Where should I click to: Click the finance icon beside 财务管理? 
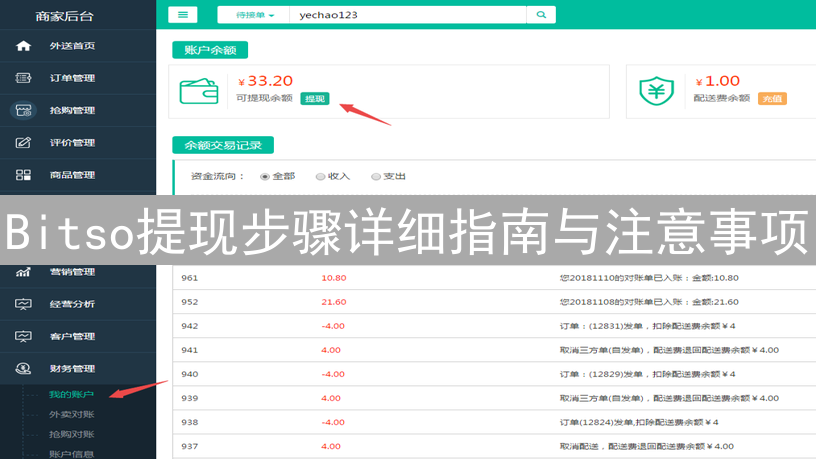(23, 368)
